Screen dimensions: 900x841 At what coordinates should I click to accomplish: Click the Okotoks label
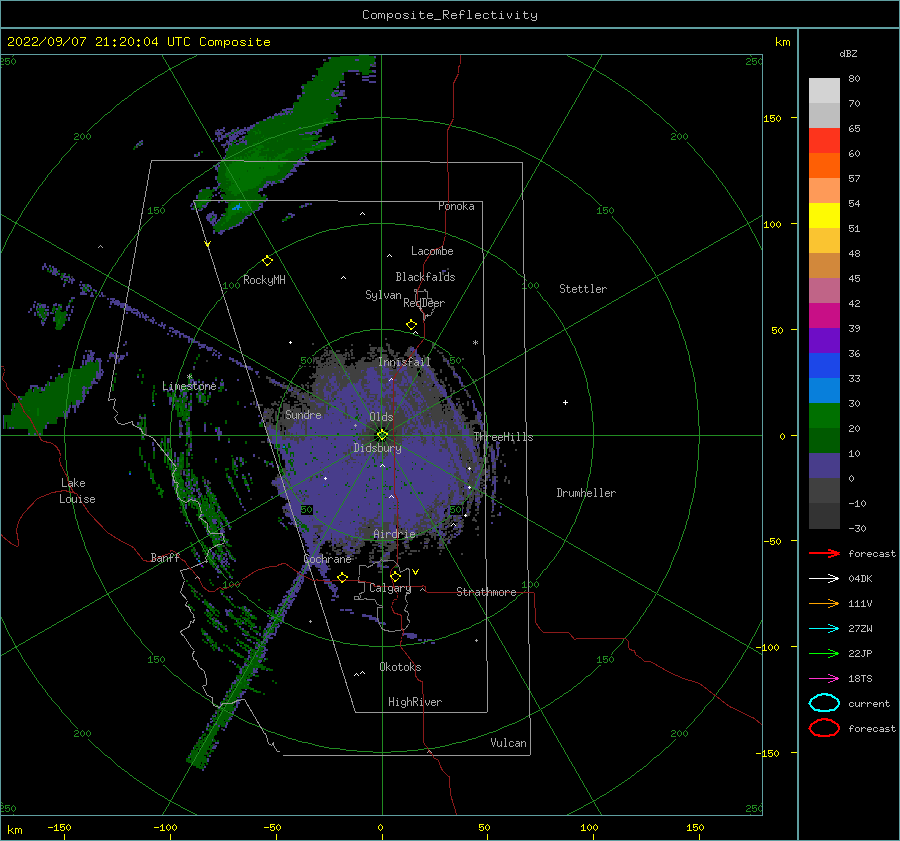click(x=400, y=667)
